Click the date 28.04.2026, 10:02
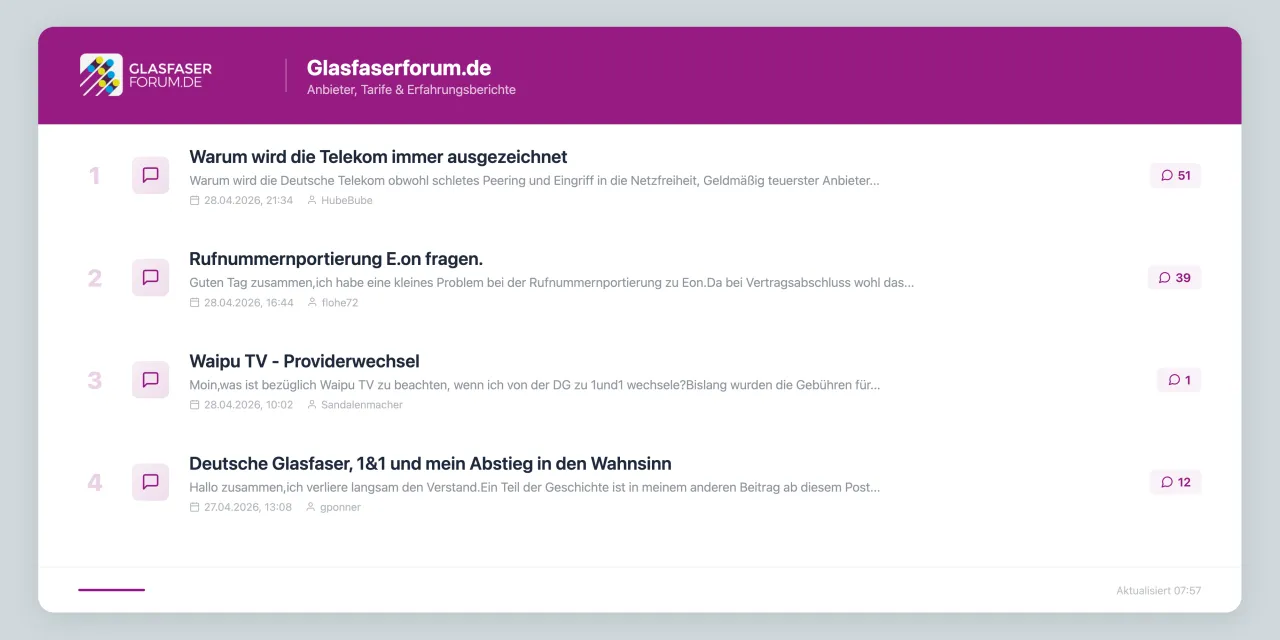The height and width of the screenshot is (640, 1280). pyautogui.click(x=248, y=405)
